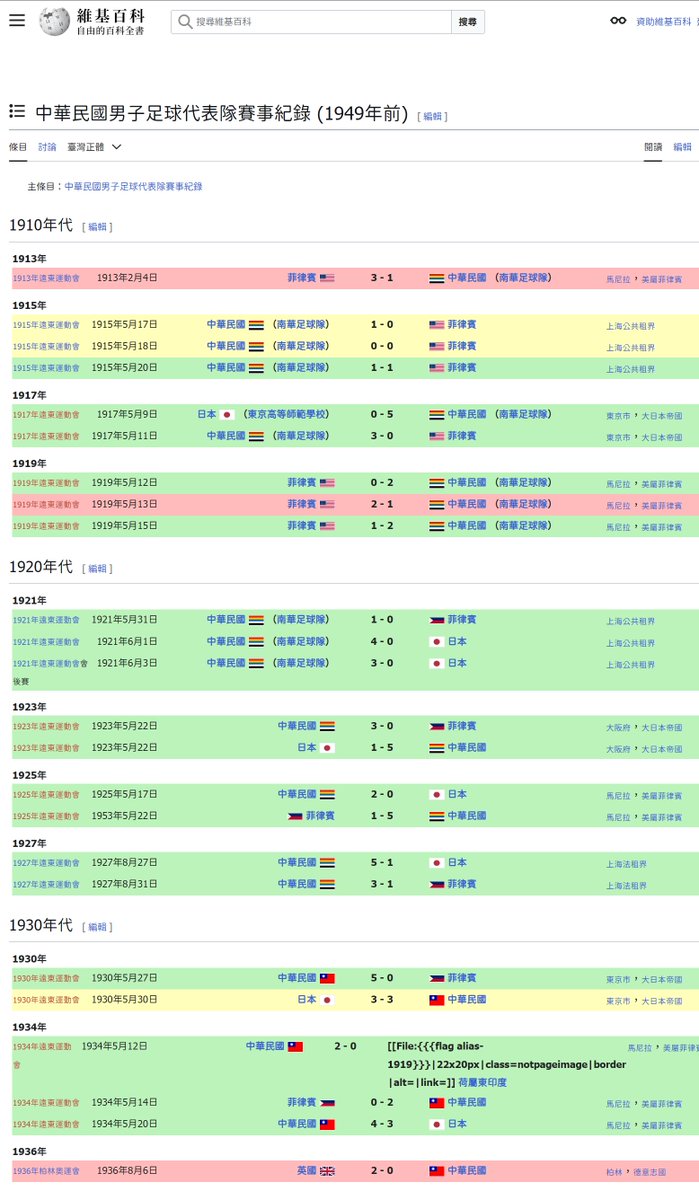Open 1930年遠東運動會 link in 1930年5月30日 row
This screenshot has width=699, height=1200.
click(46, 1000)
